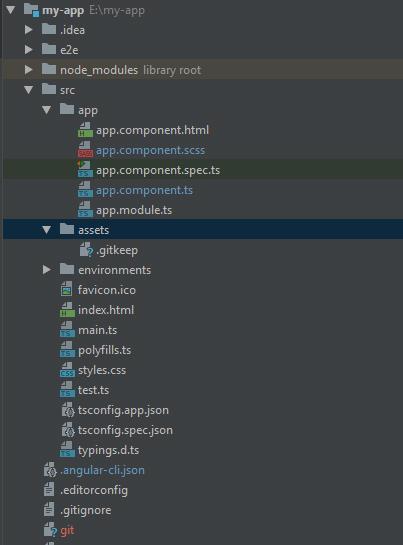Click the environments folder icon

67,269
